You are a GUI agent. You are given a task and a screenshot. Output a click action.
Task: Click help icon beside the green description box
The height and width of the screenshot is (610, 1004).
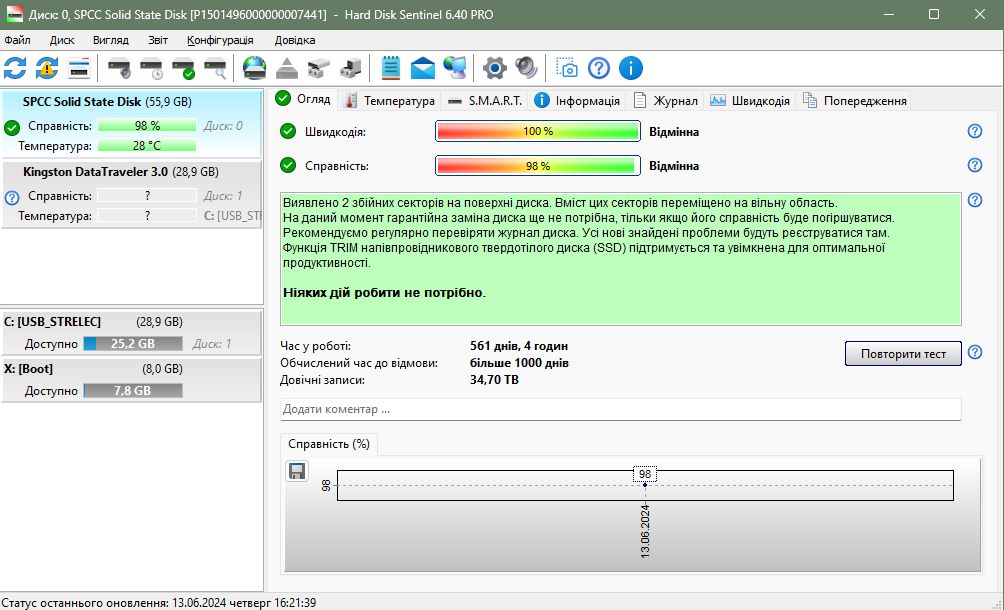tap(975, 200)
